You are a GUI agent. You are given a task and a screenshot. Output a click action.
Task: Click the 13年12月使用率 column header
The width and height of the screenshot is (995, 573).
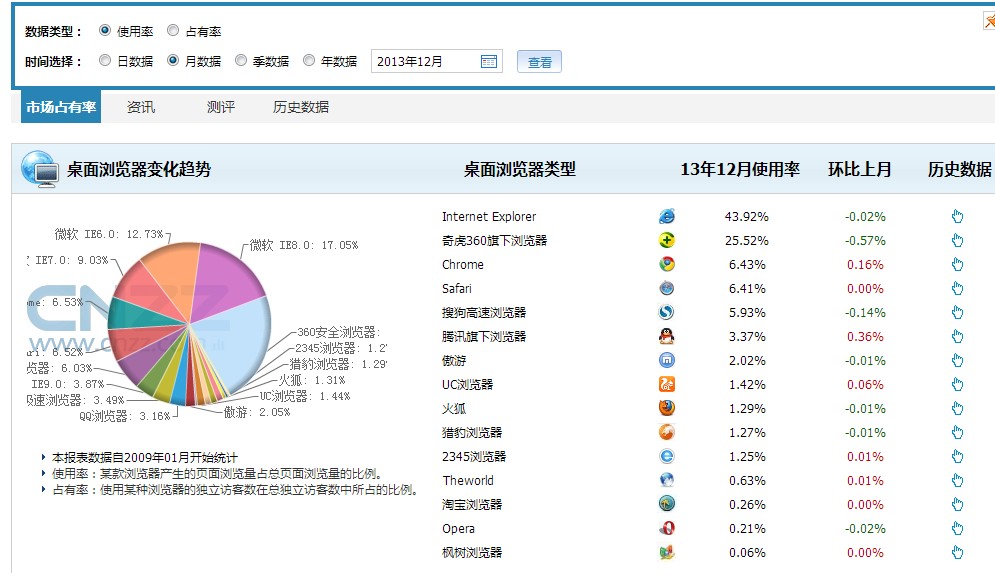point(740,169)
